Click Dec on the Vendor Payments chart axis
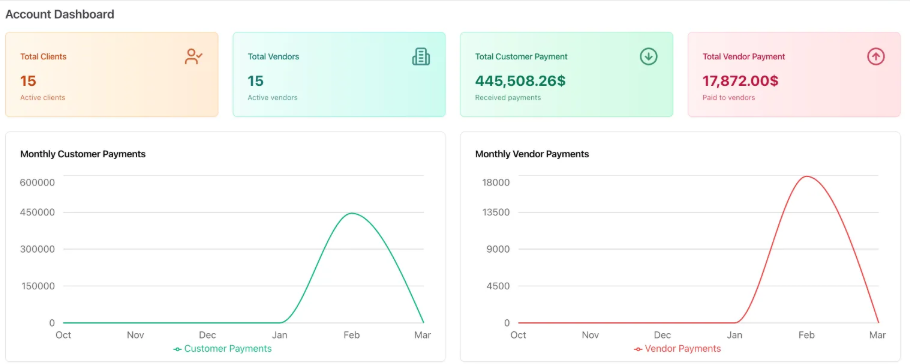 point(662,335)
